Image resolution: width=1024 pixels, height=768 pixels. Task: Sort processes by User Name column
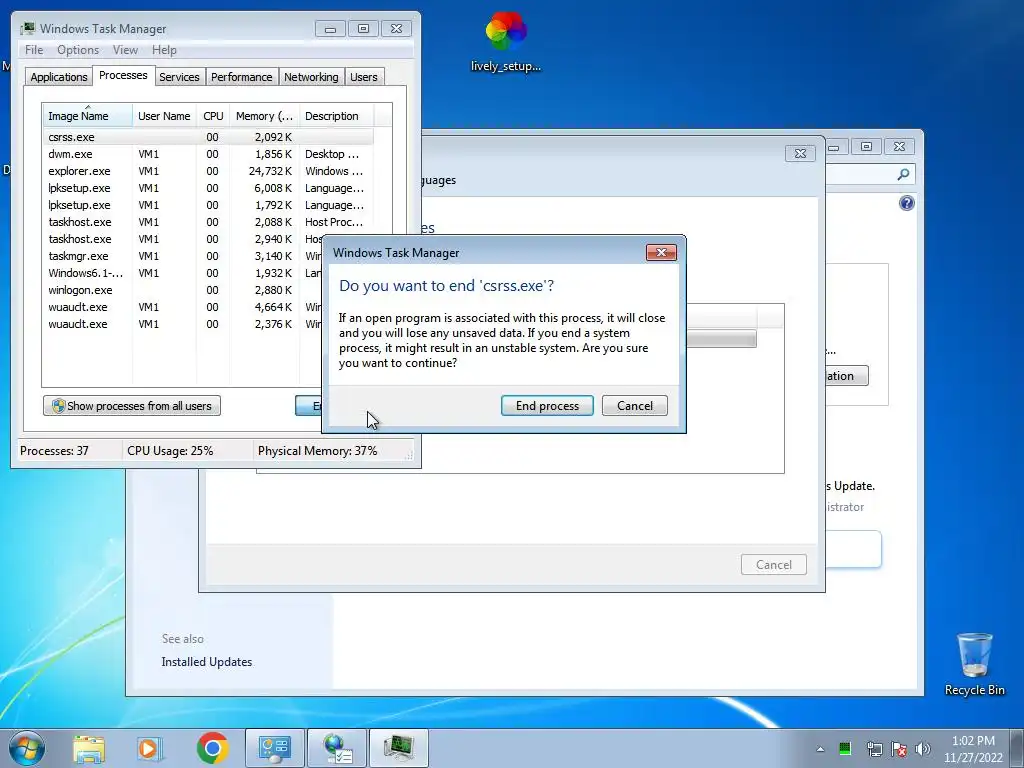164,116
